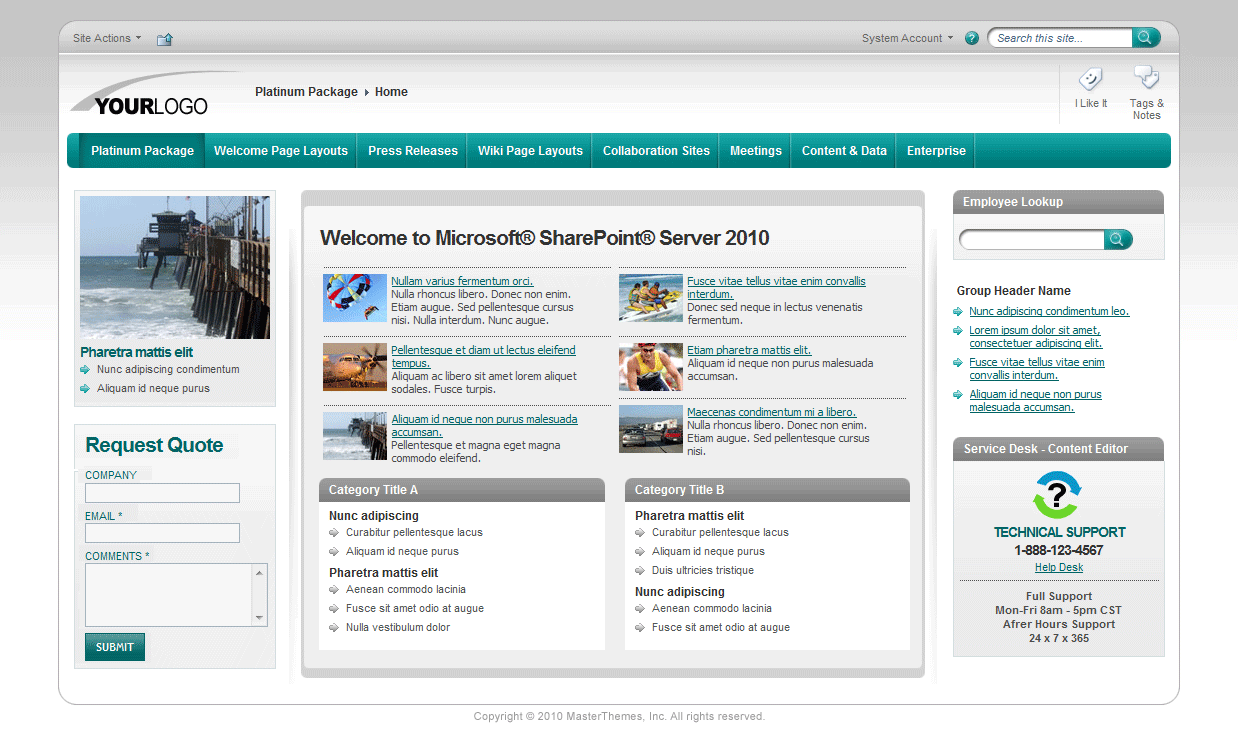
Task: Open the help question mark icon
Action: [x=971, y=37]
